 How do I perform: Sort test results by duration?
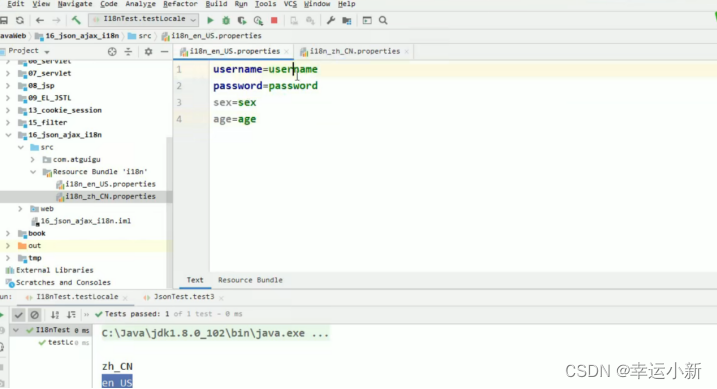[71, 314]
